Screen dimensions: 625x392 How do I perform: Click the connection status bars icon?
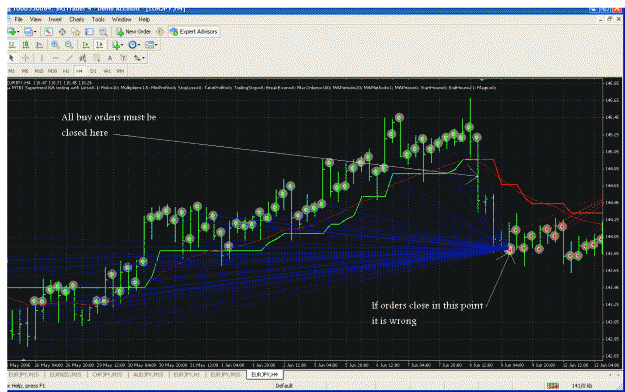[x=552, y=386]
